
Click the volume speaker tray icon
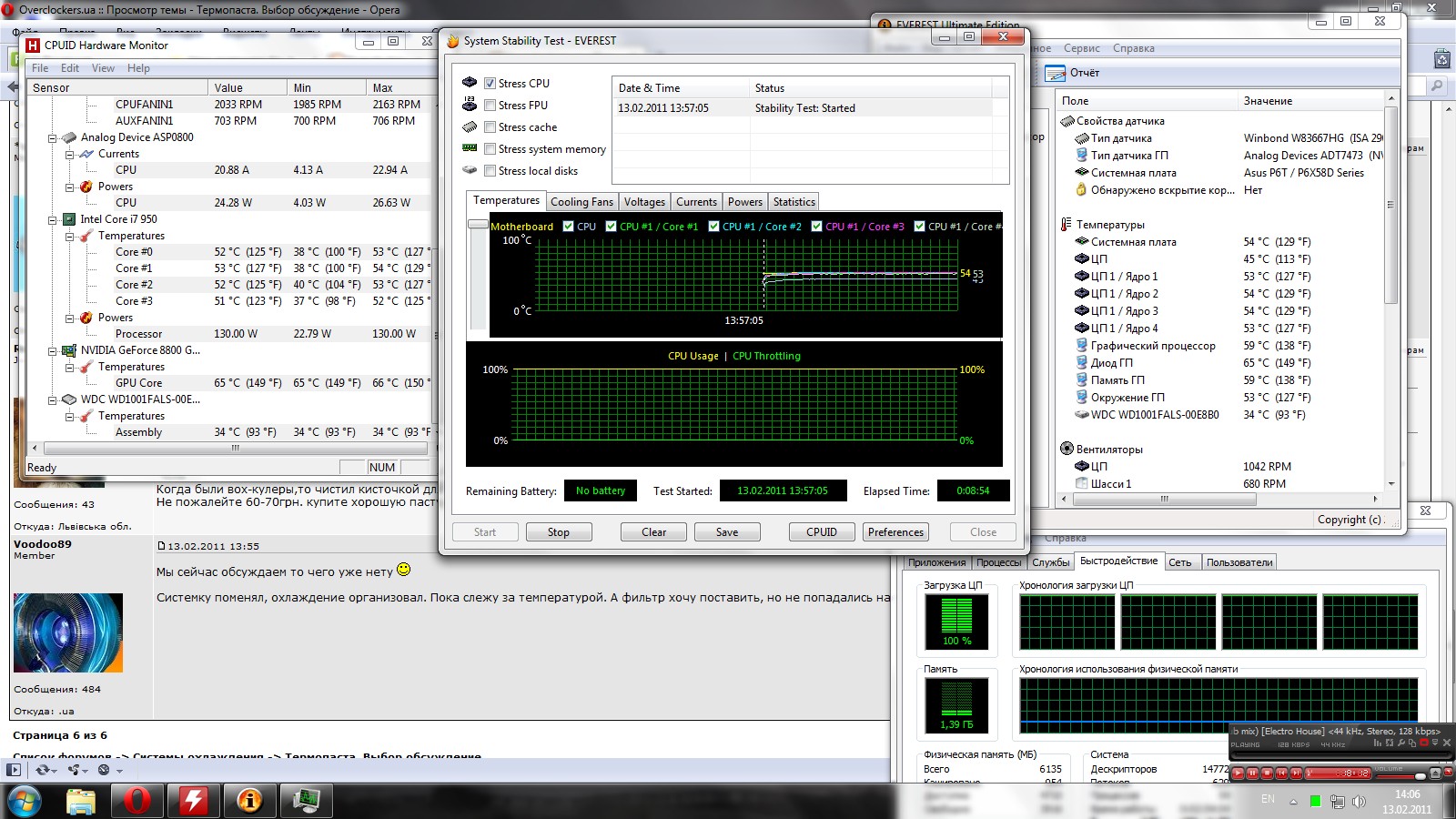click(x=1359, y=802)
